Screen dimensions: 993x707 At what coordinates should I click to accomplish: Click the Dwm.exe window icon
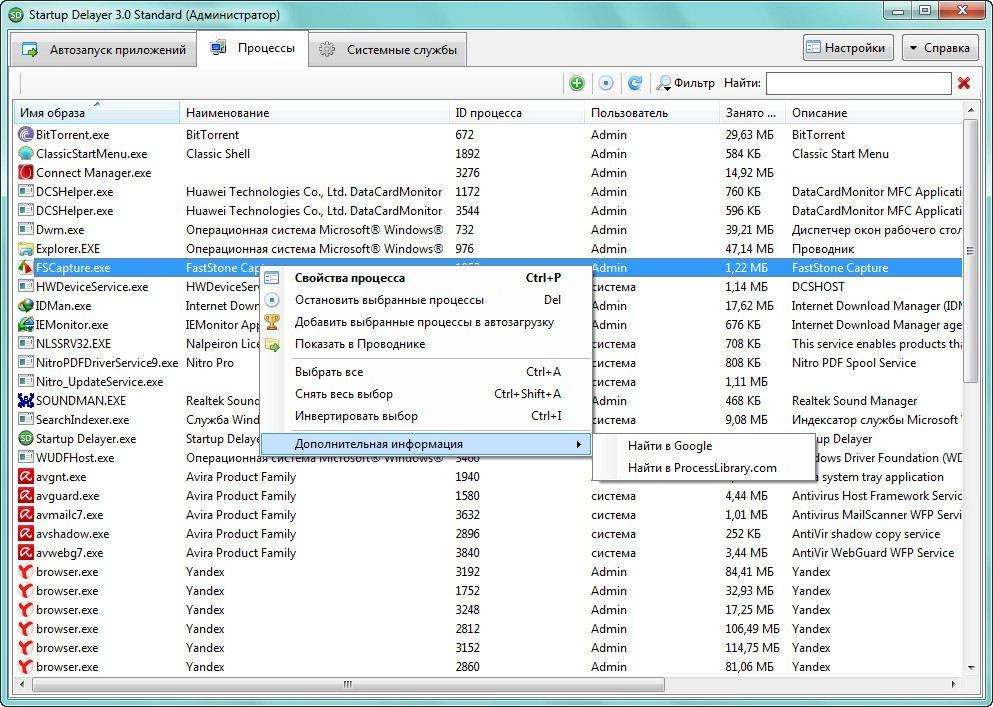25,229
